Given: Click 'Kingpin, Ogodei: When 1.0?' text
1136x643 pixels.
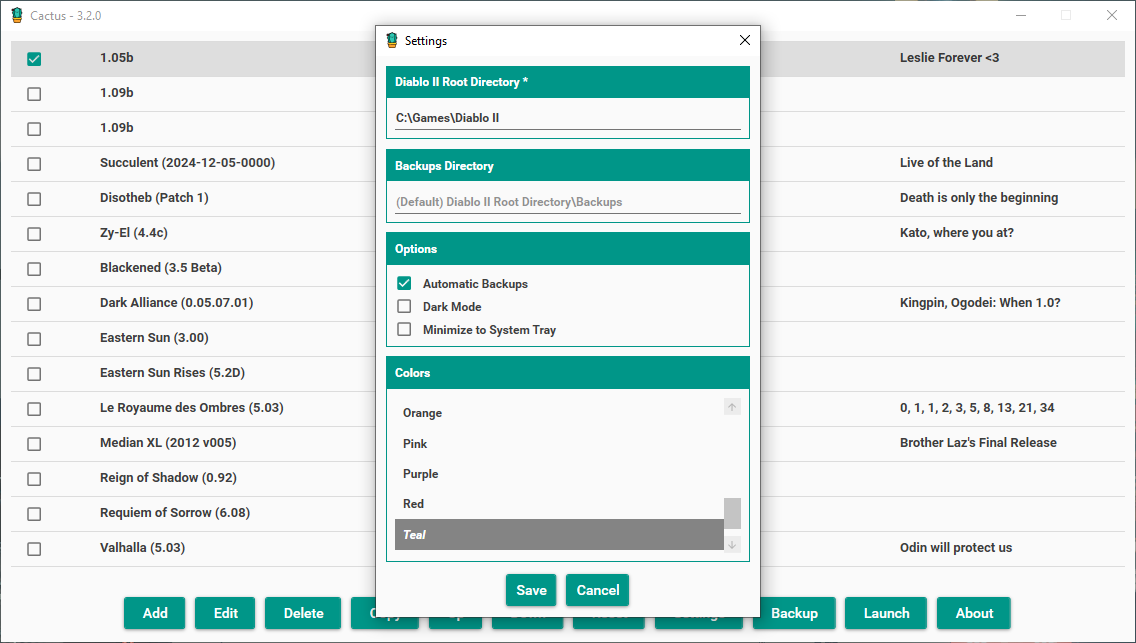Looking at the screenshot, I should click(980, 303).
